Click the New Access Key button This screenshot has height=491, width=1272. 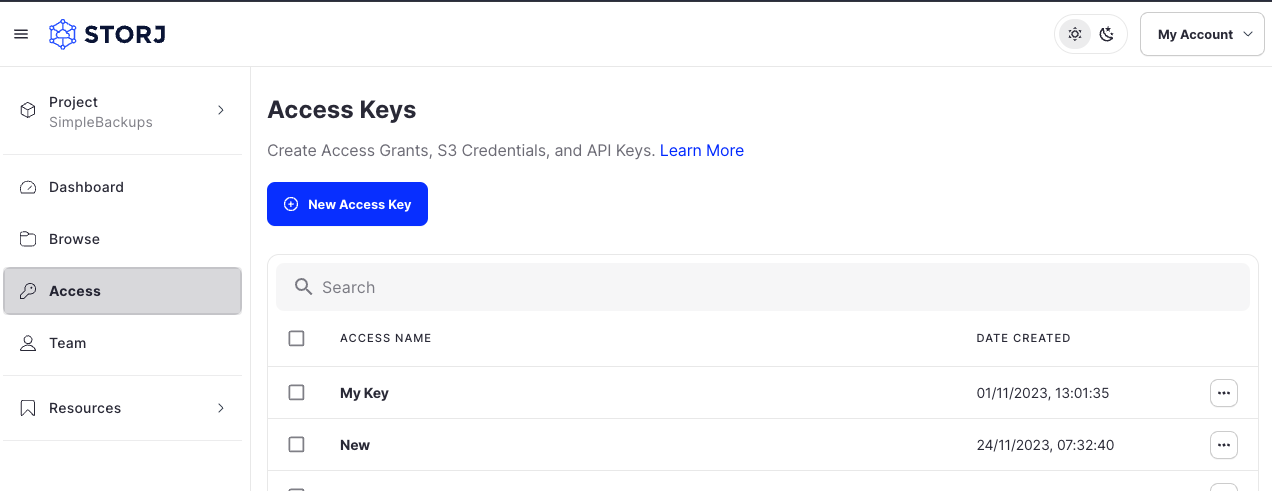[x=347, y=204]
